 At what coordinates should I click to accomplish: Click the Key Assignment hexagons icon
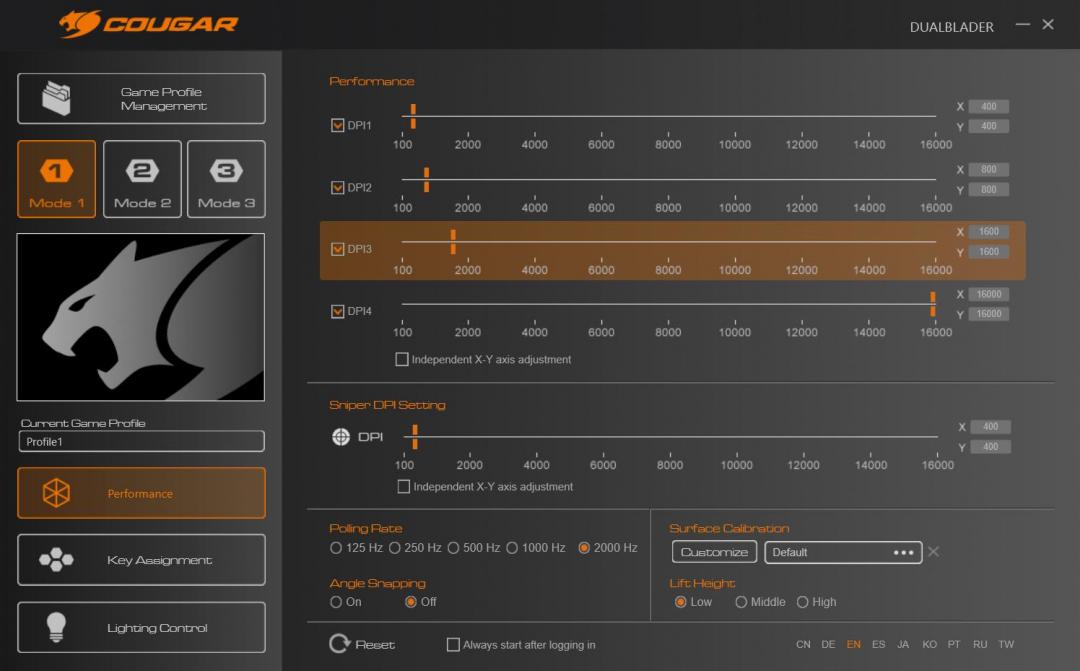click(56, 559)
